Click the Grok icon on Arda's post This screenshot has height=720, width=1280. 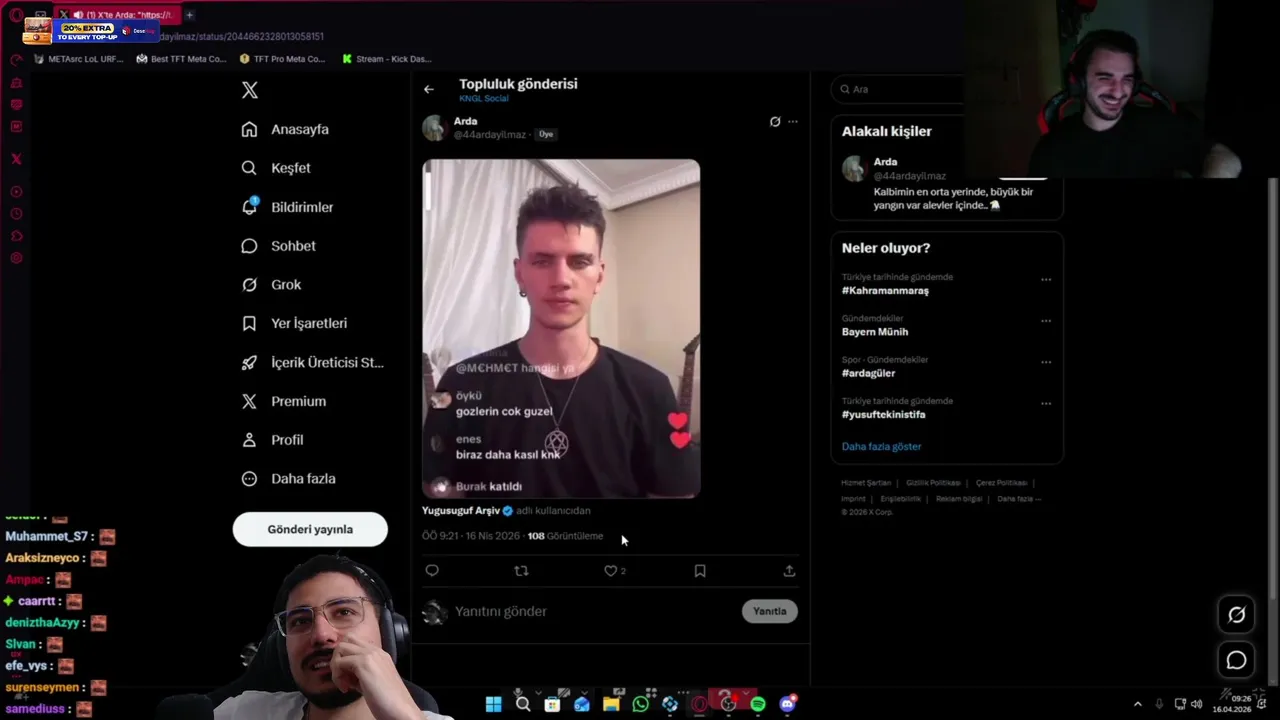click(774, 121)
